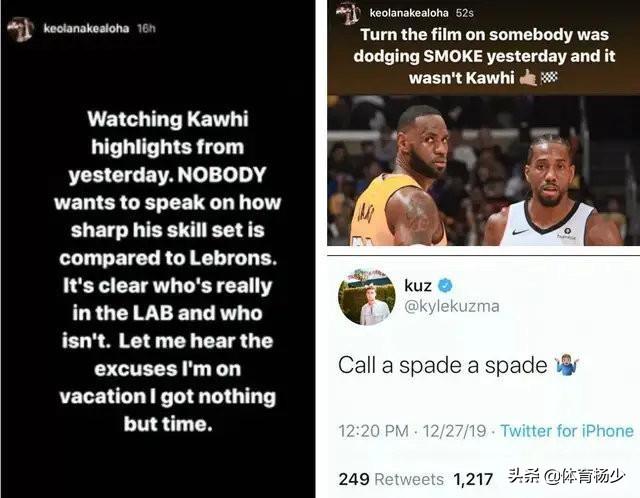This screenshot has height=498, width=640.
Task: Open the @kylekuzma handle
Action: (451, 306)
